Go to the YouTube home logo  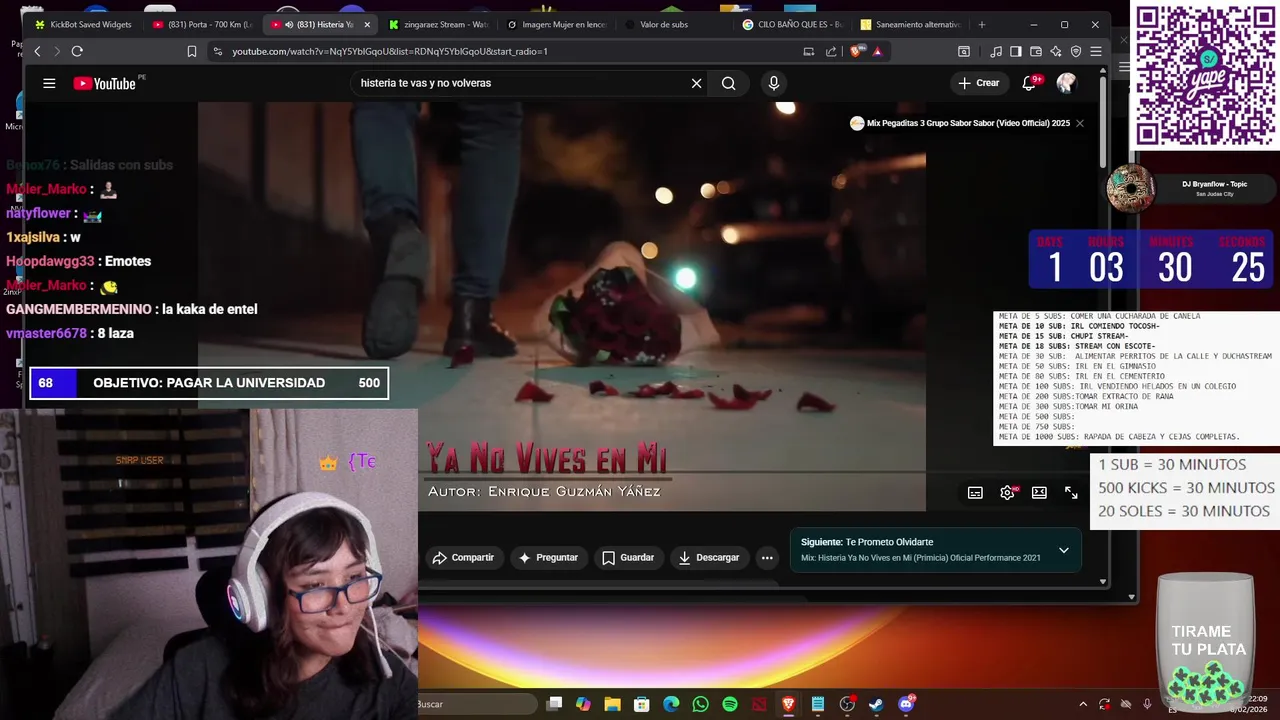pos(104,83)
